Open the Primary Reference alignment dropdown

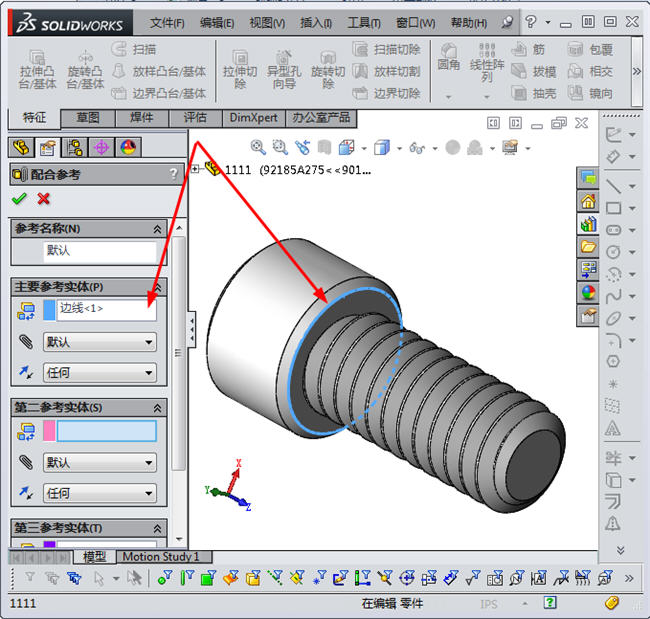(x=100, y=373)
